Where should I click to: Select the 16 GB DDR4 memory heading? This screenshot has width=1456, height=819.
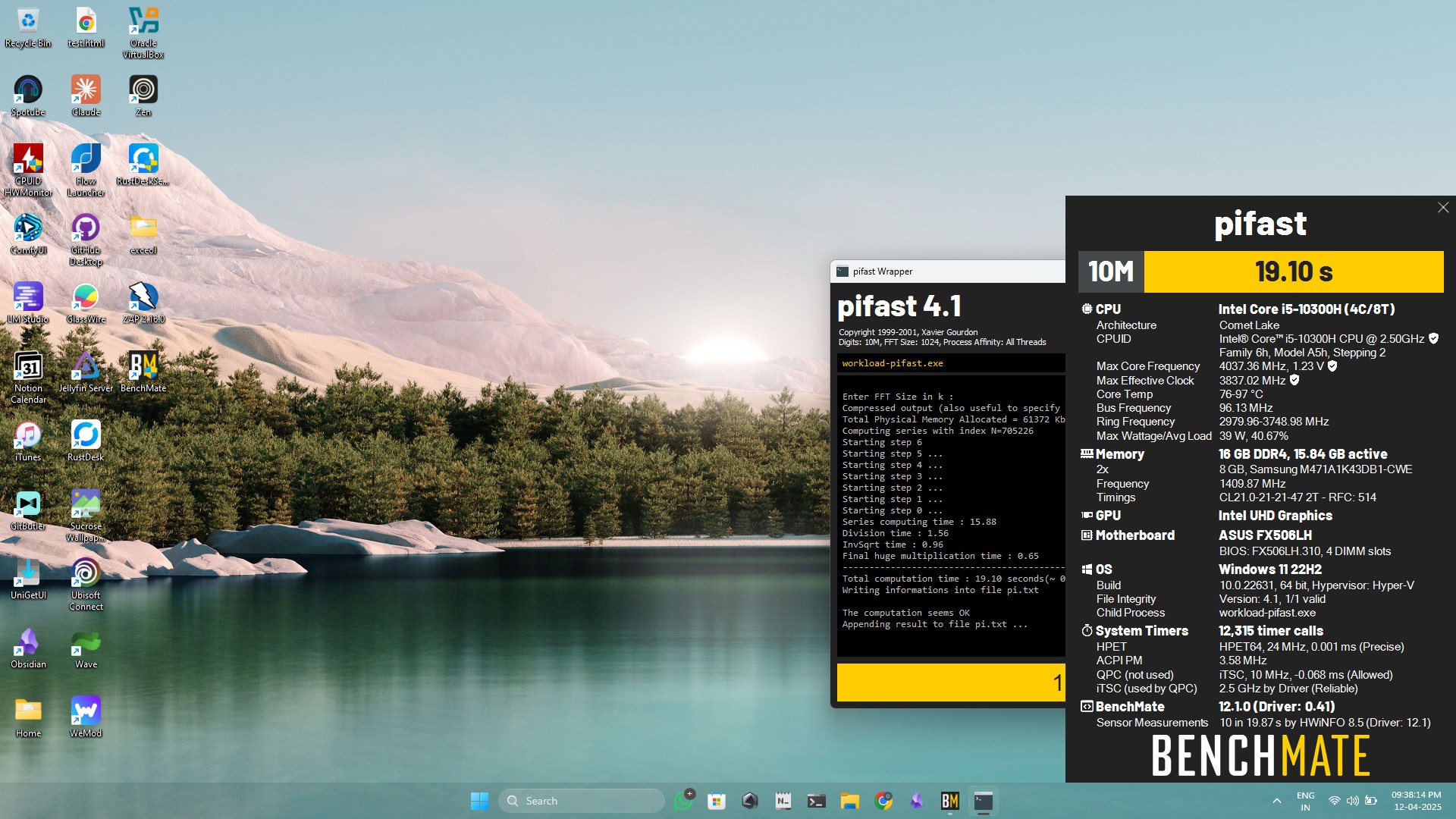(x=1303, y=453)
